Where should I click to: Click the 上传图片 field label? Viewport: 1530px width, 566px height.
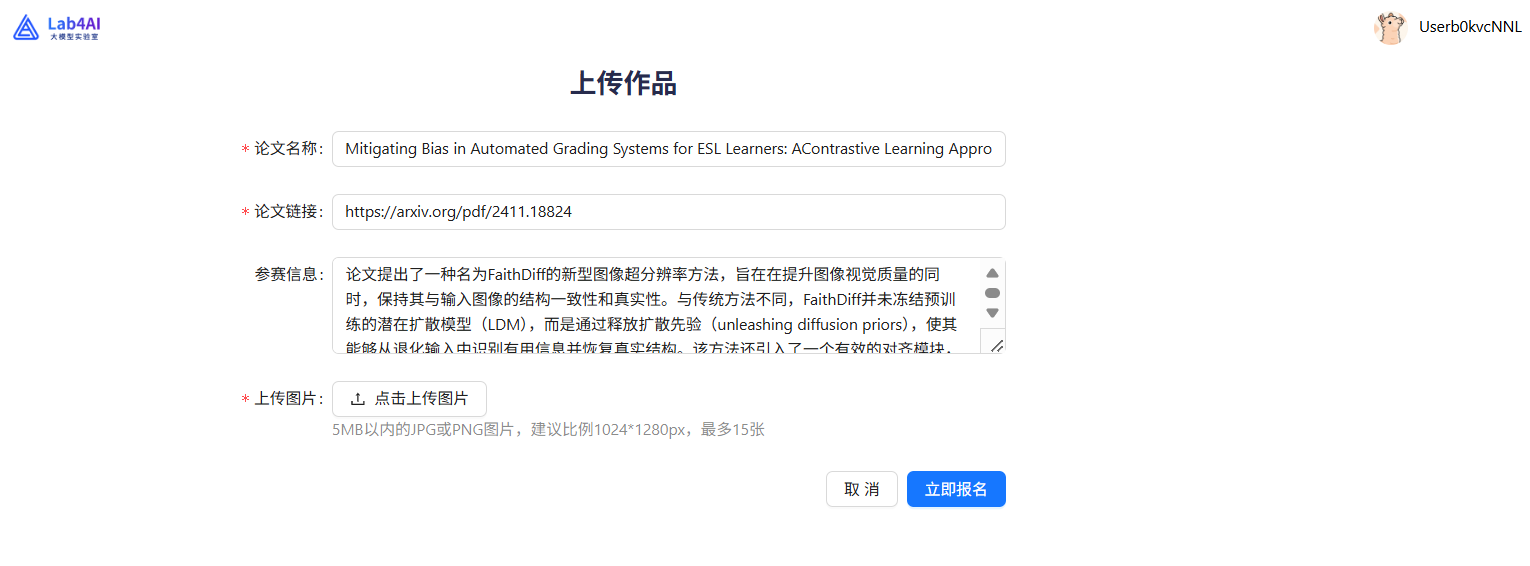[287, 399]
